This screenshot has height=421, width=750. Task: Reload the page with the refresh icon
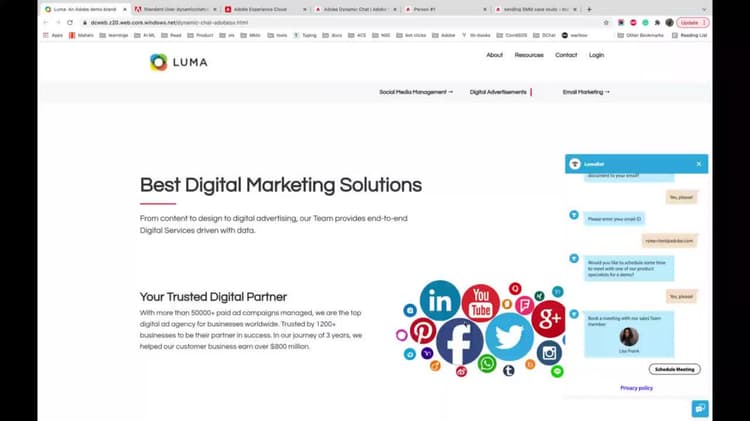coord(70,22)
